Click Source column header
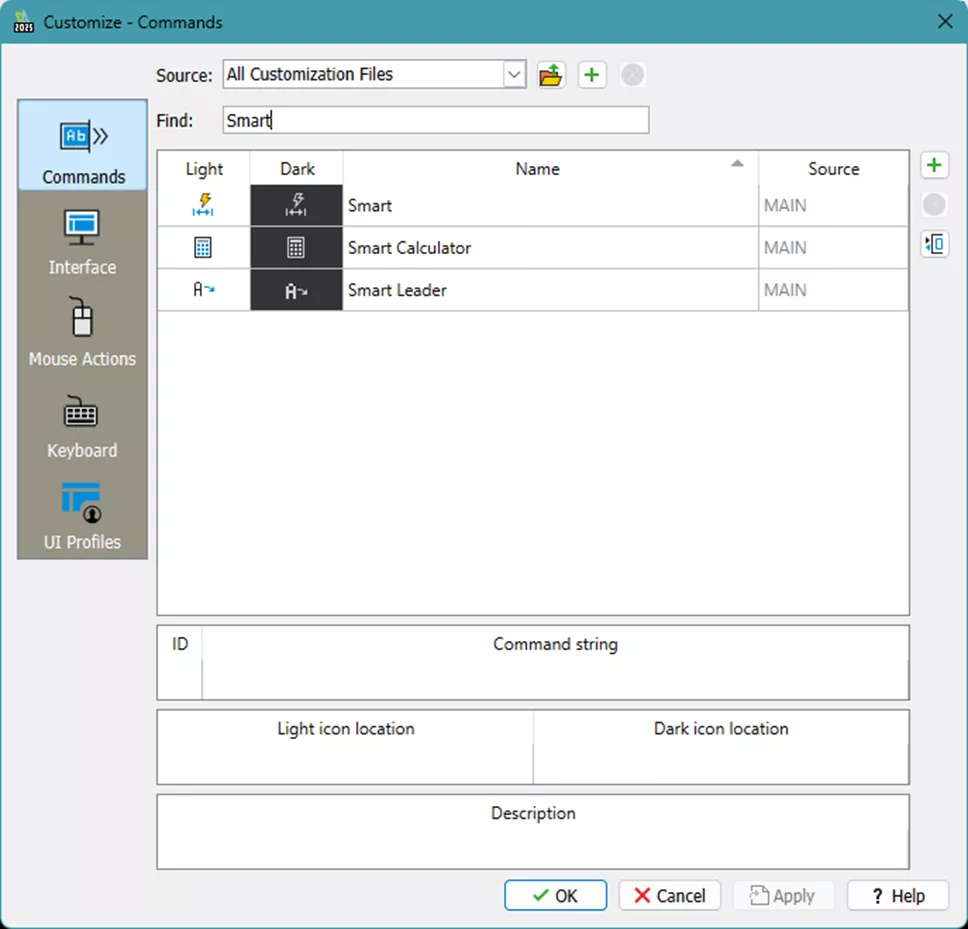 tap(833, 169)
